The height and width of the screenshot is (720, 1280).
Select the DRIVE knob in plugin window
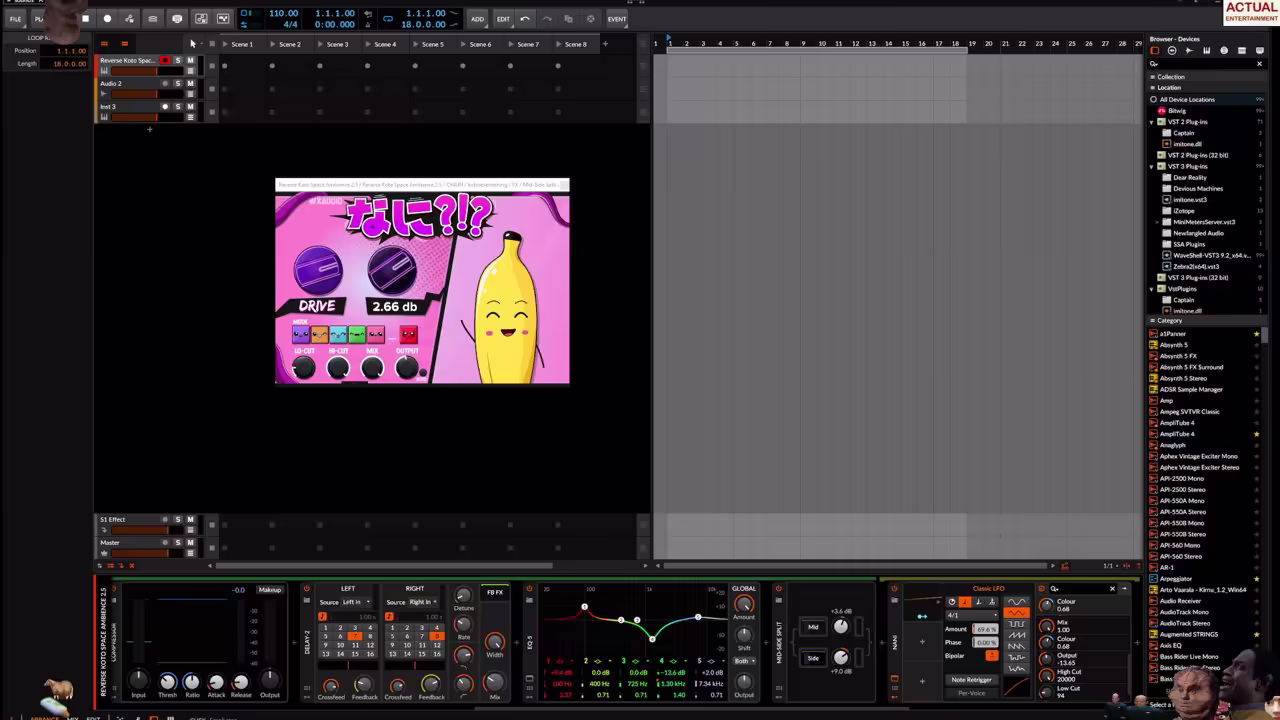point(318,270)
